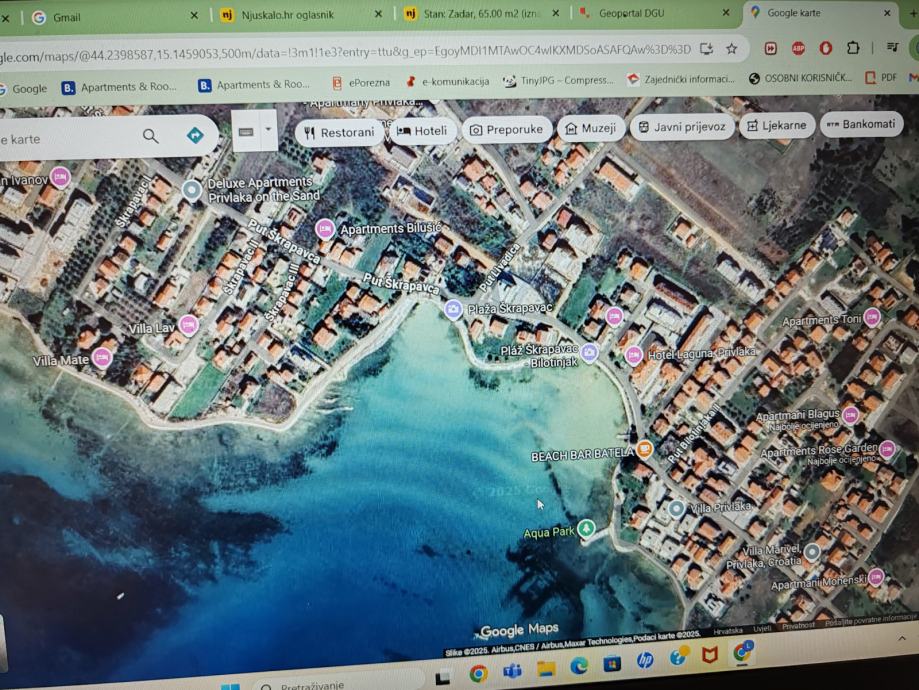Viewport: 919px width, 690px height.
Task: Open File Explorer from the taskbar
Action: click(x=545, y=668)
